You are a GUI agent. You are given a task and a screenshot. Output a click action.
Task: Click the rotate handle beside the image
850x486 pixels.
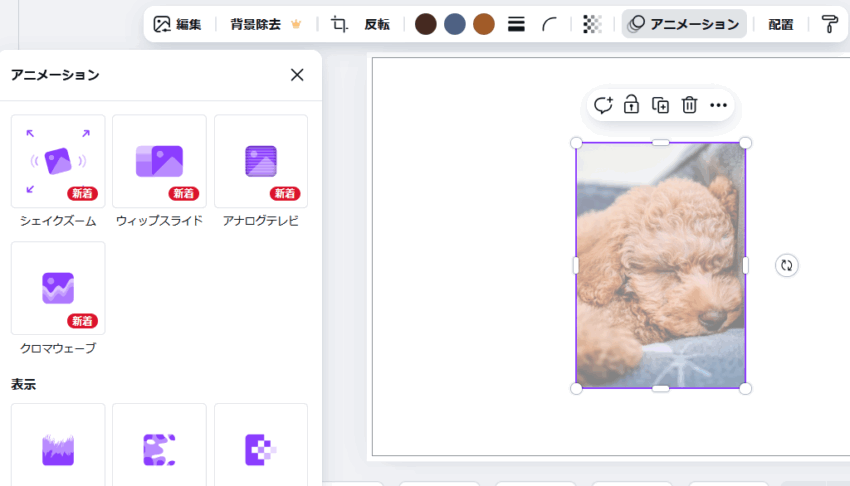pyautogui.click(x=787, y=265)
